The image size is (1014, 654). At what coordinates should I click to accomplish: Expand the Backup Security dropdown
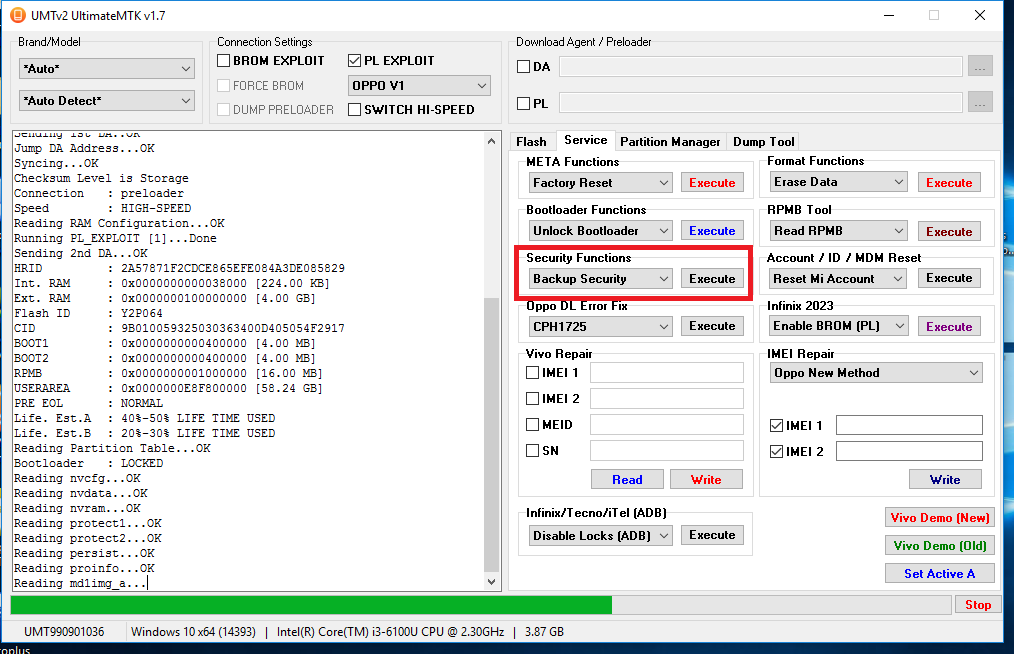[x=600, y=279]
